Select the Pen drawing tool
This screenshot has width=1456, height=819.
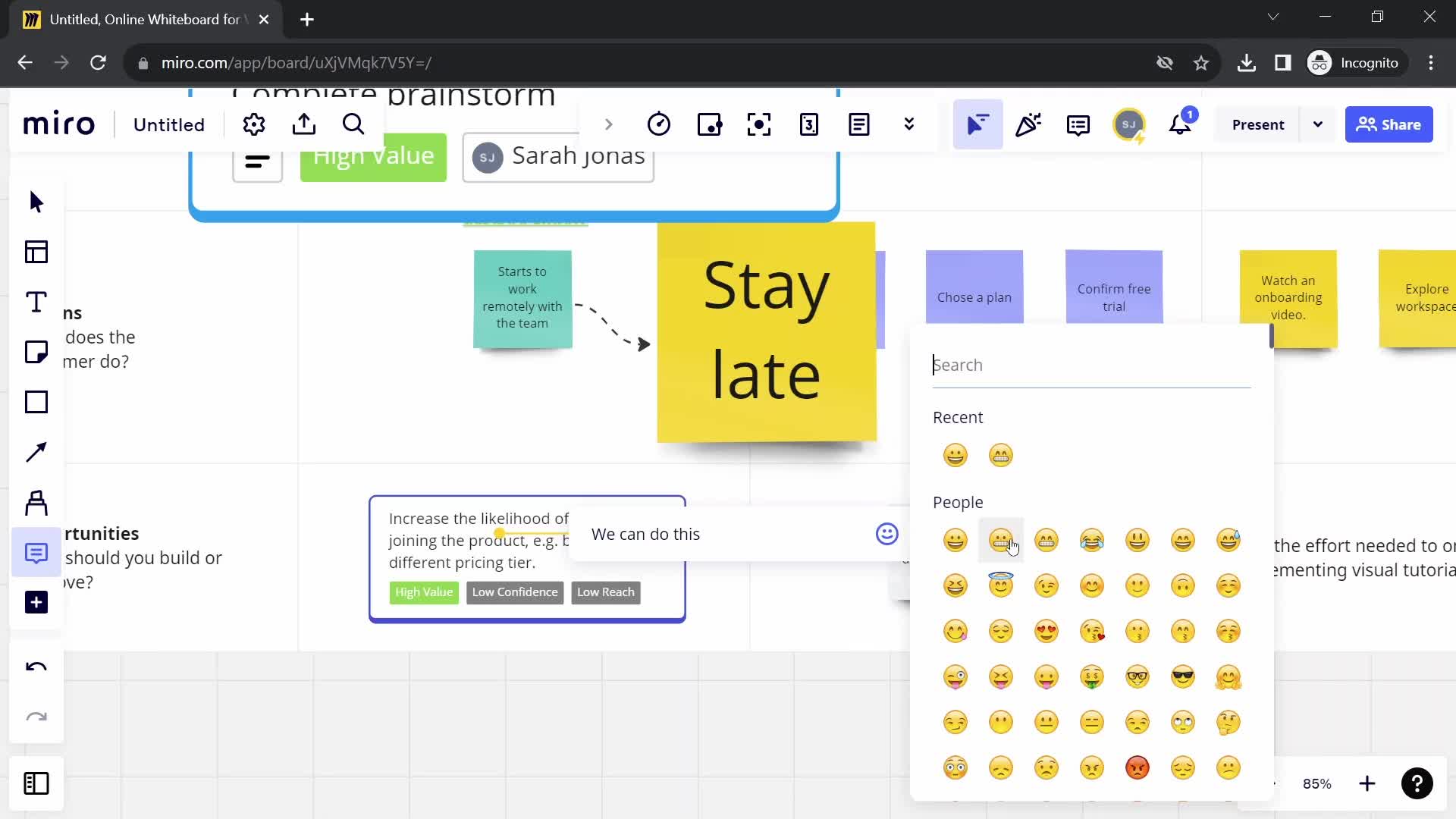tap(36, 502)
